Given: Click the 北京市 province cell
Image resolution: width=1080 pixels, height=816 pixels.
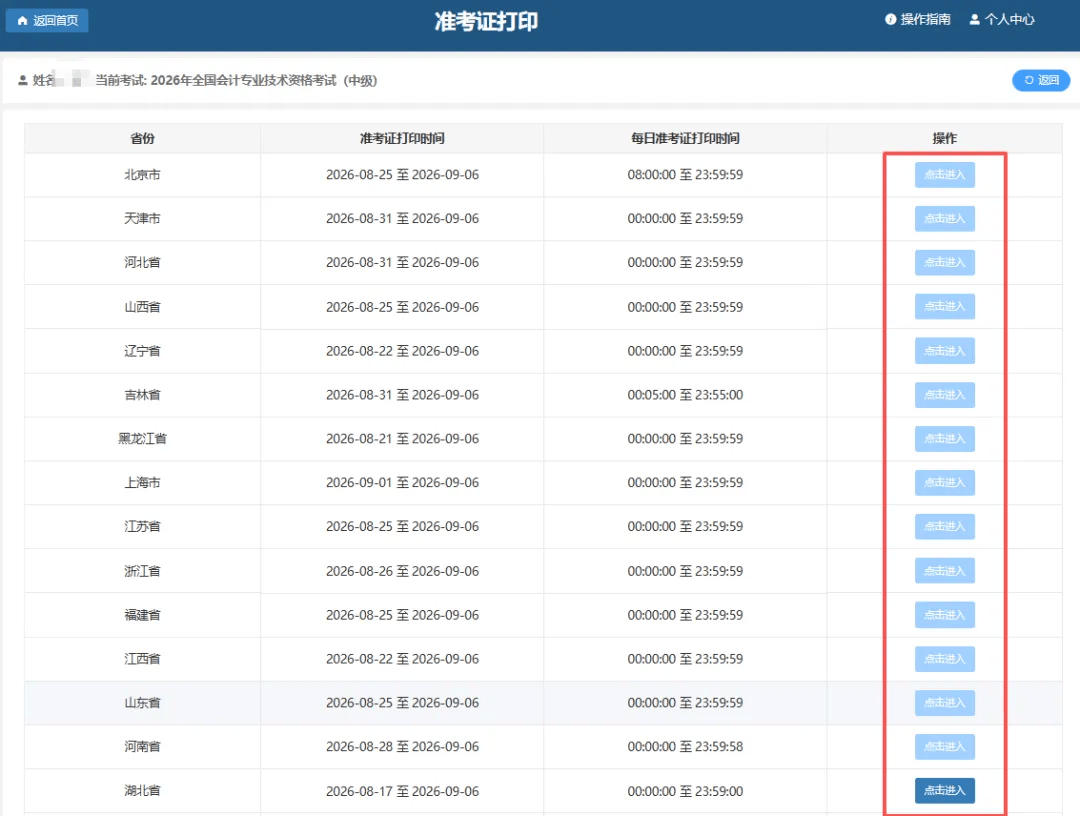Looking at the screenshot, I should (x=143, y=175).
